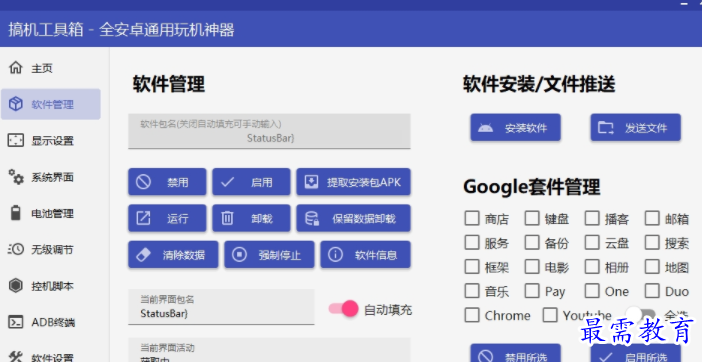Open 电池管理 section
The height and width of the screenshot is (362, 702).
click(x=50, y=213)
